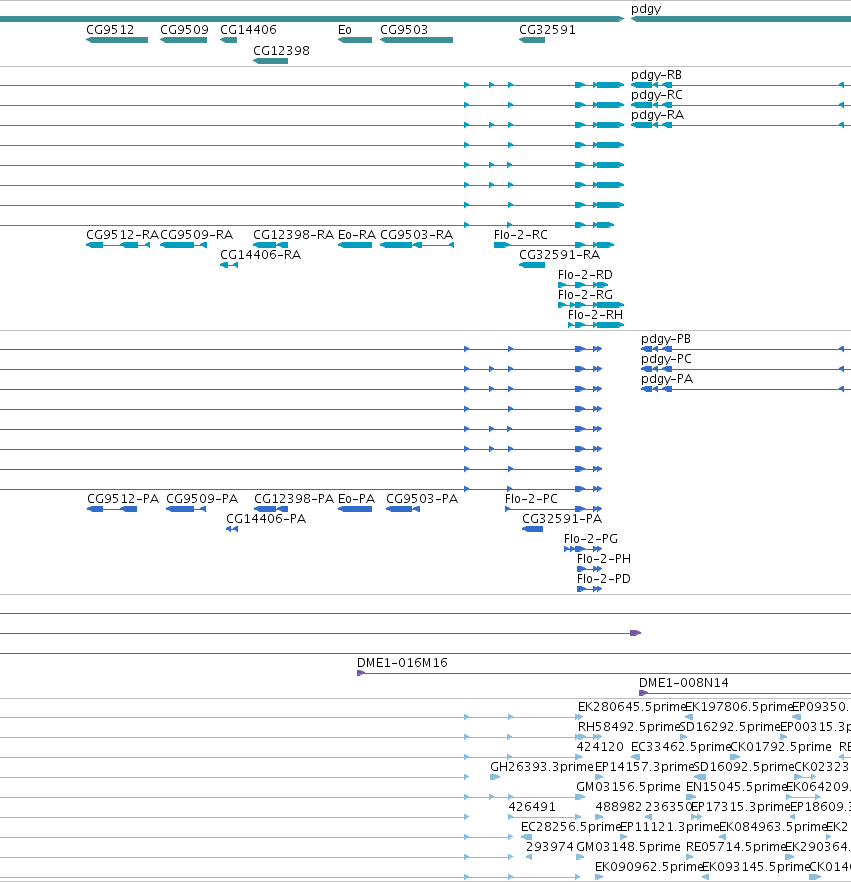Select the CG14406-PA protein feature

pyautogui.click(x=232, y=529)
